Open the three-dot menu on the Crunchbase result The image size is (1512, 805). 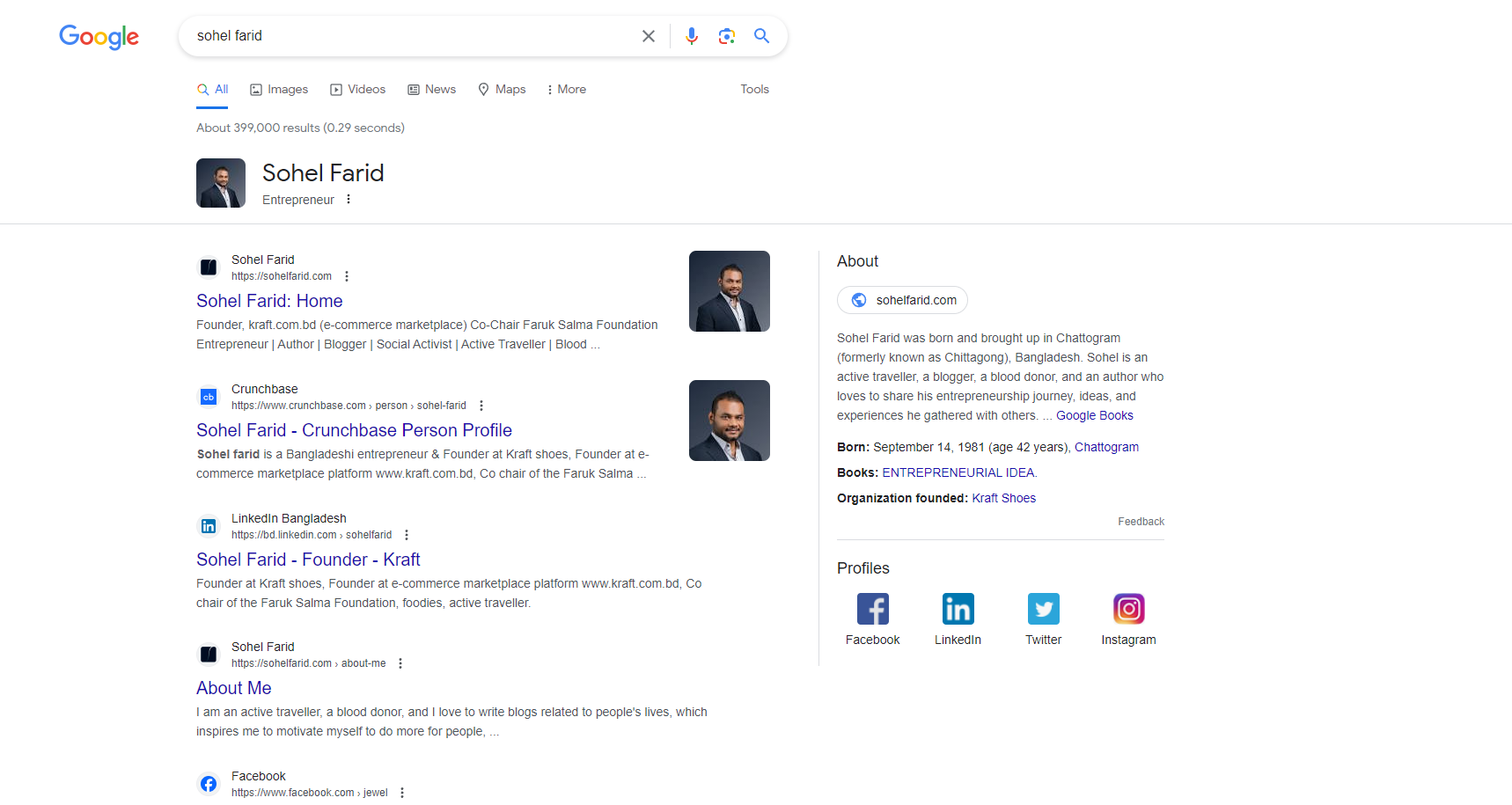481,405
